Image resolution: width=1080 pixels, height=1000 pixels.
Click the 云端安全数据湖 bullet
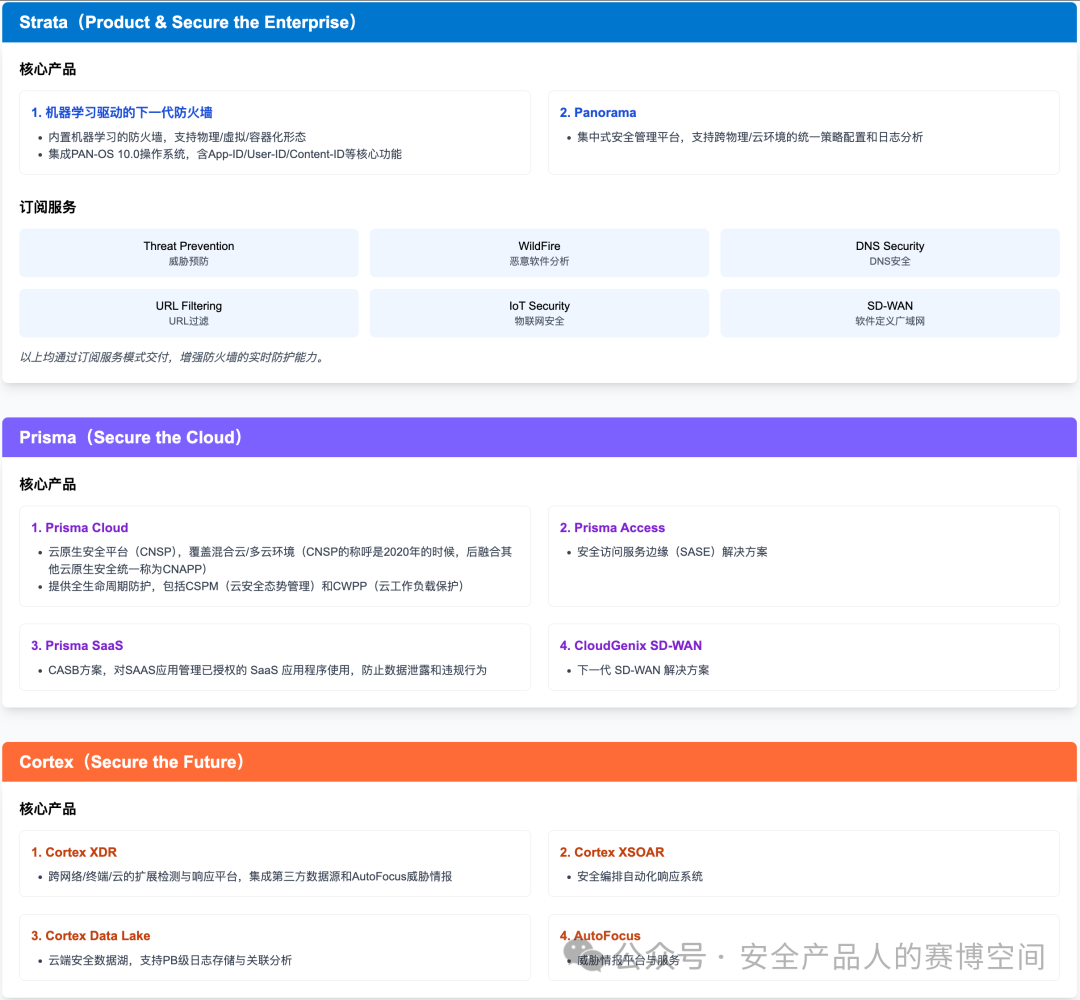(170, 960)
